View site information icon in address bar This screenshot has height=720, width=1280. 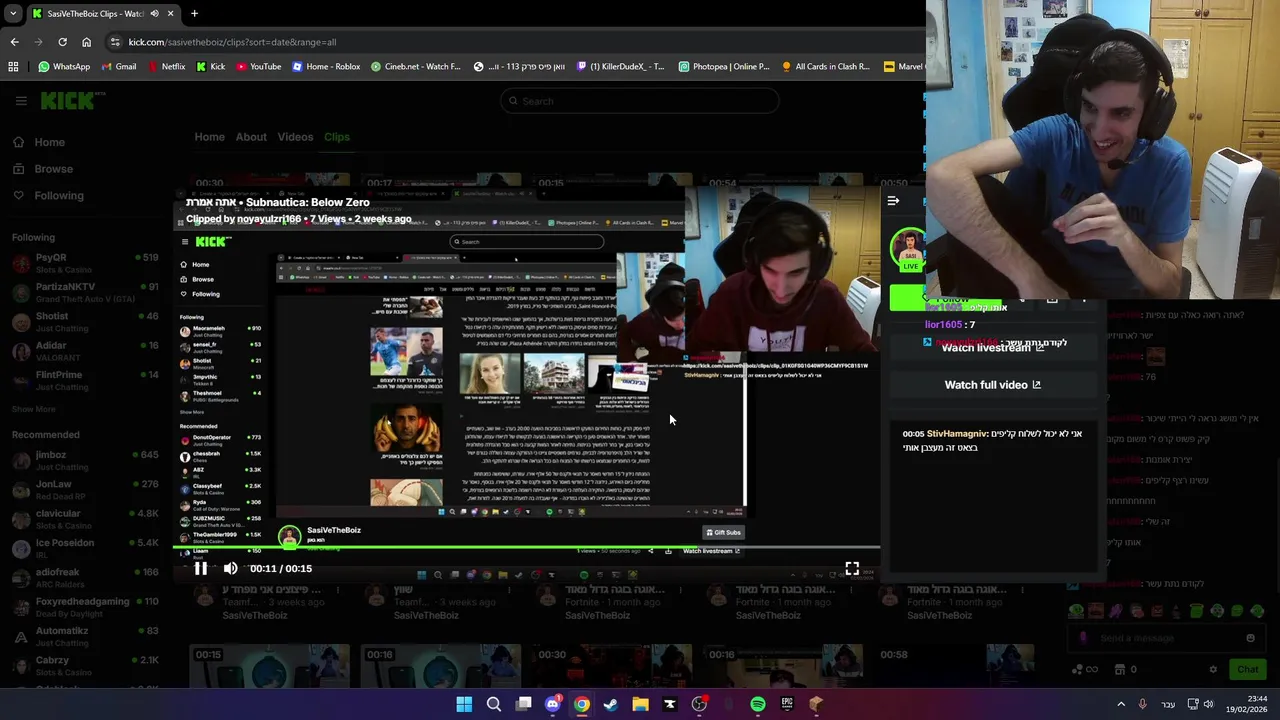(x=116, y=42)
